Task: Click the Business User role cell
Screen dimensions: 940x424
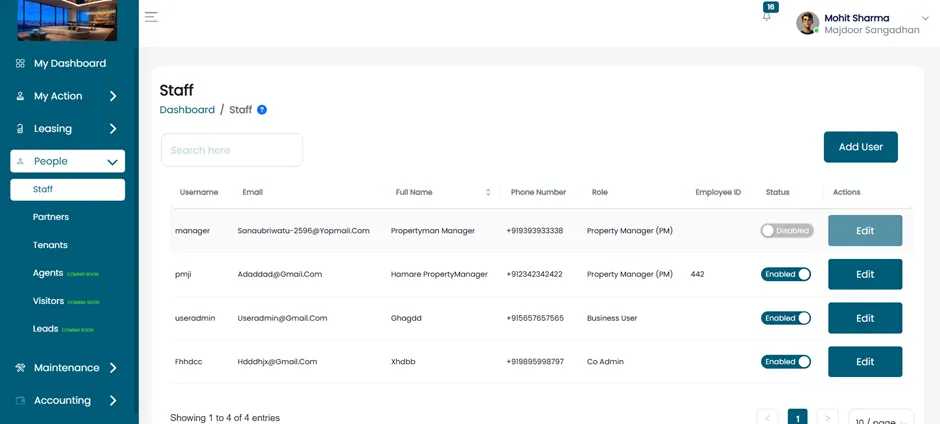Action: click(612, 318)
